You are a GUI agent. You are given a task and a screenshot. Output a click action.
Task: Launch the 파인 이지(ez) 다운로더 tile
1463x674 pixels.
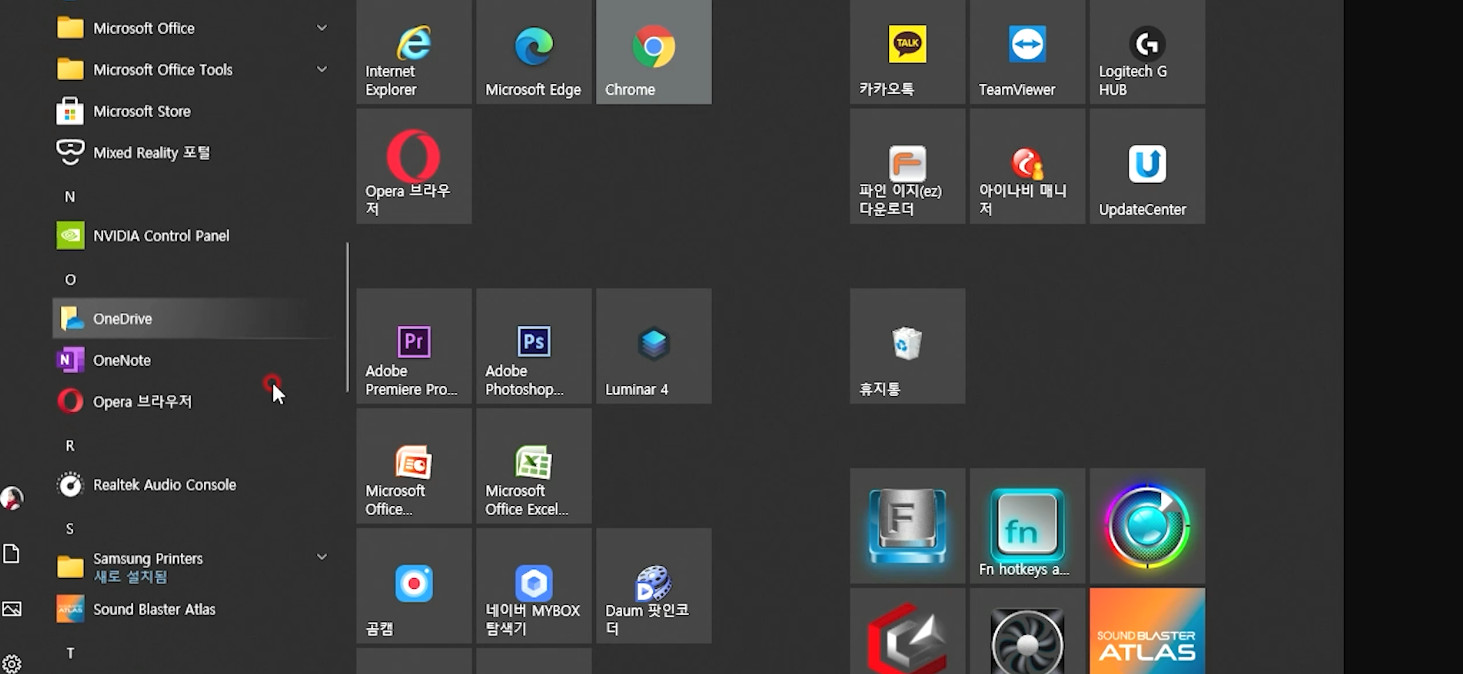coord(908,166)
